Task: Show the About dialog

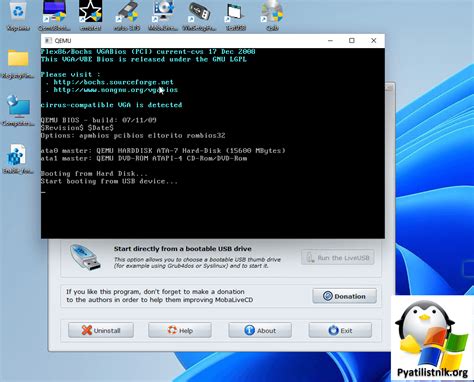Action: 260,330
